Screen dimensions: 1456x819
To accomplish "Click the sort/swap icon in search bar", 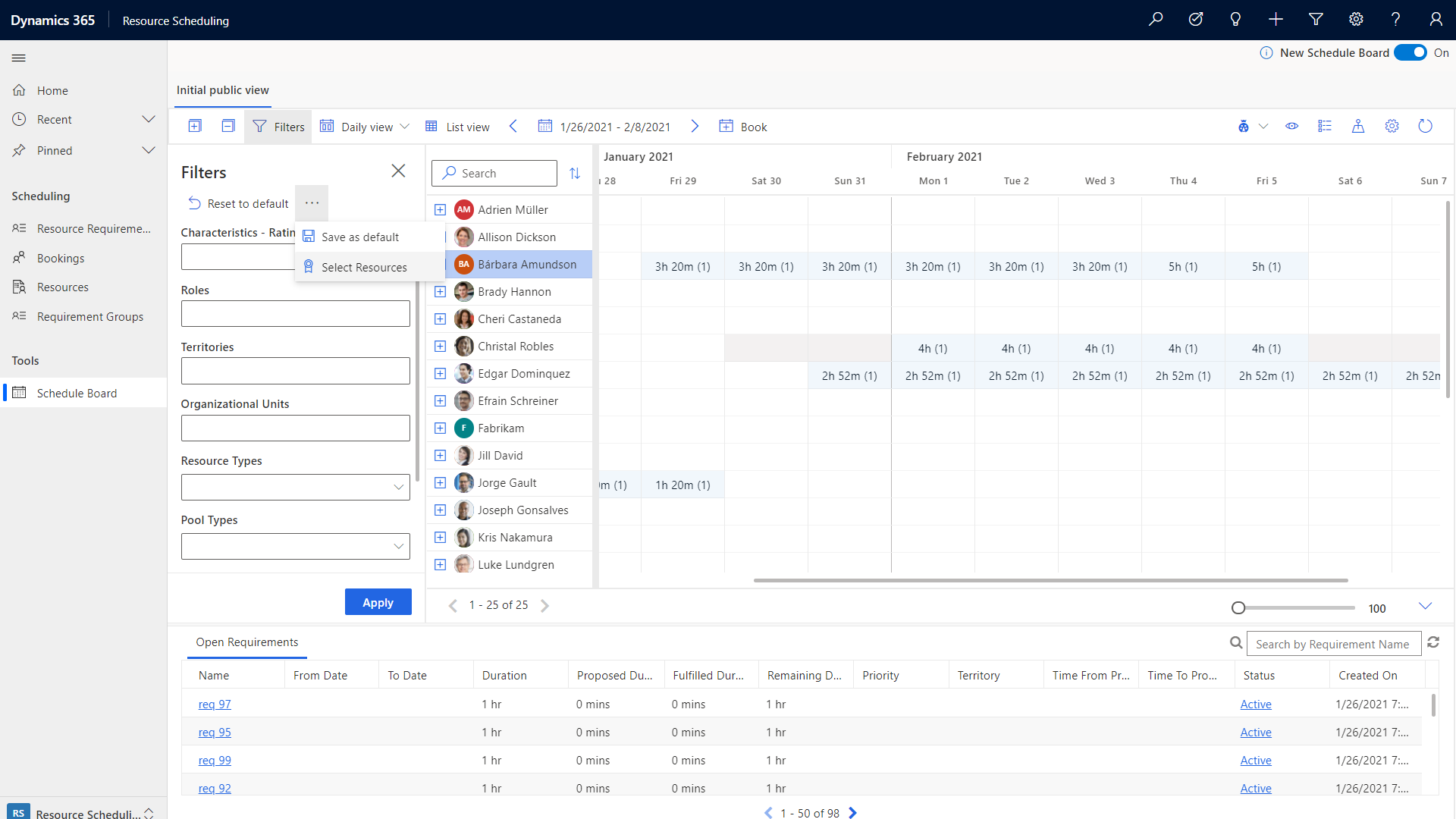I will 575,173.
